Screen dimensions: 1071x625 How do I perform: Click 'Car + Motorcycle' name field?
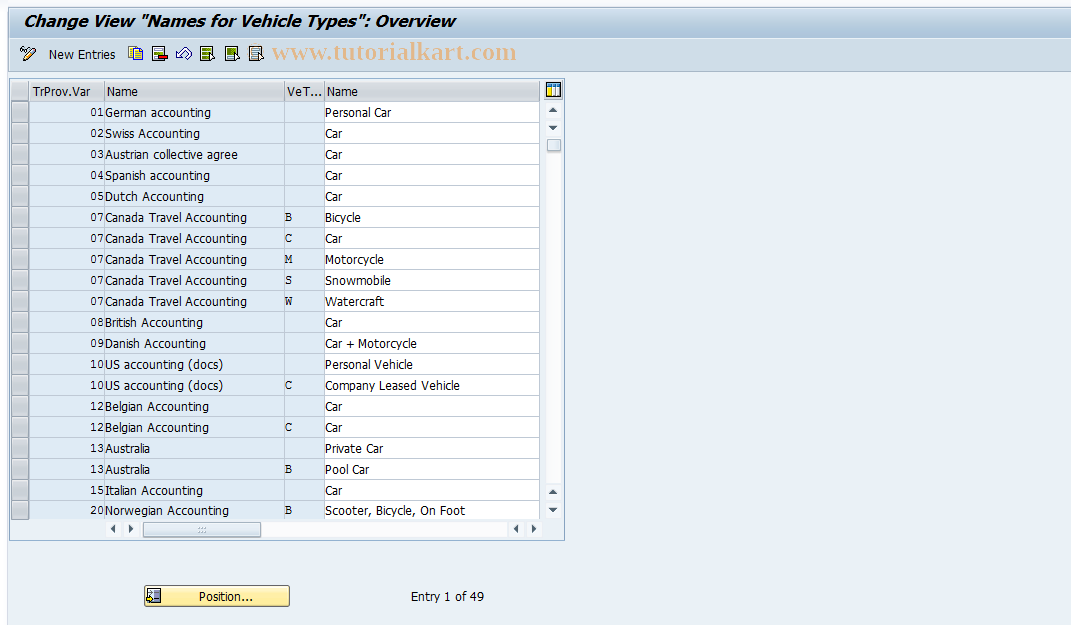coord(432,344)
